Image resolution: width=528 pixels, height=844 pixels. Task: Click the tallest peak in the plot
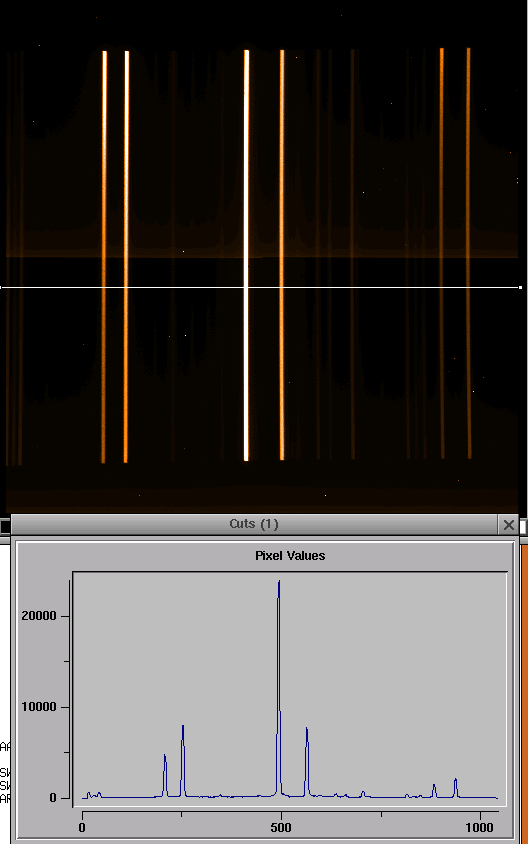click(279, 582)
